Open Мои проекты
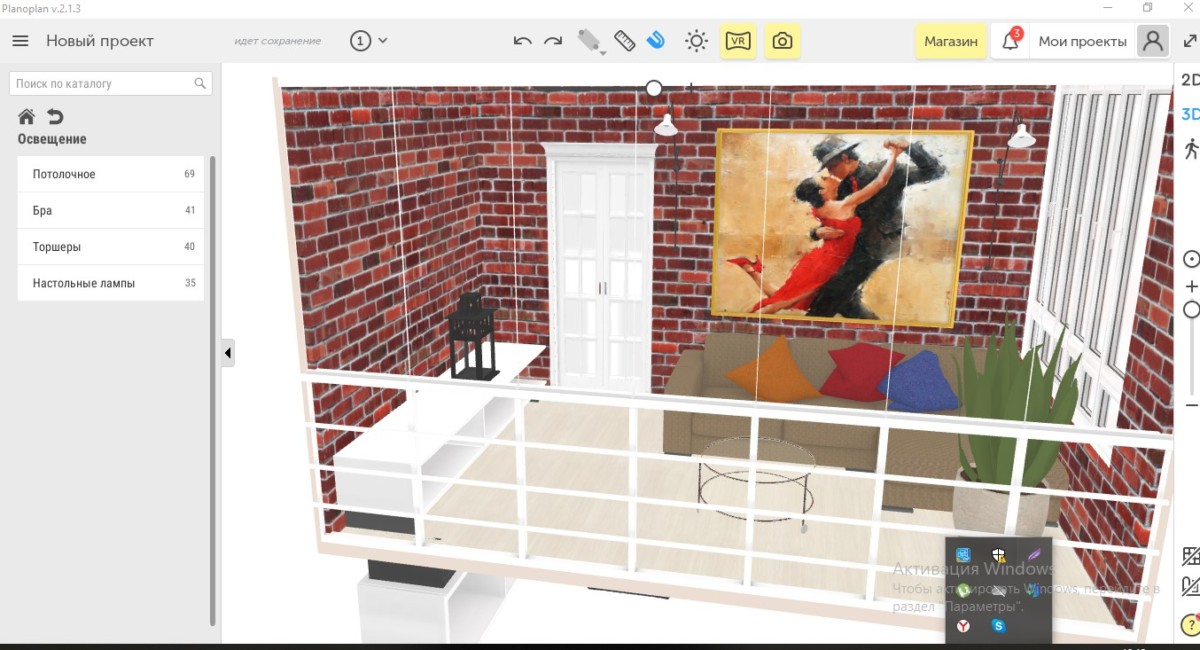 1082,41
